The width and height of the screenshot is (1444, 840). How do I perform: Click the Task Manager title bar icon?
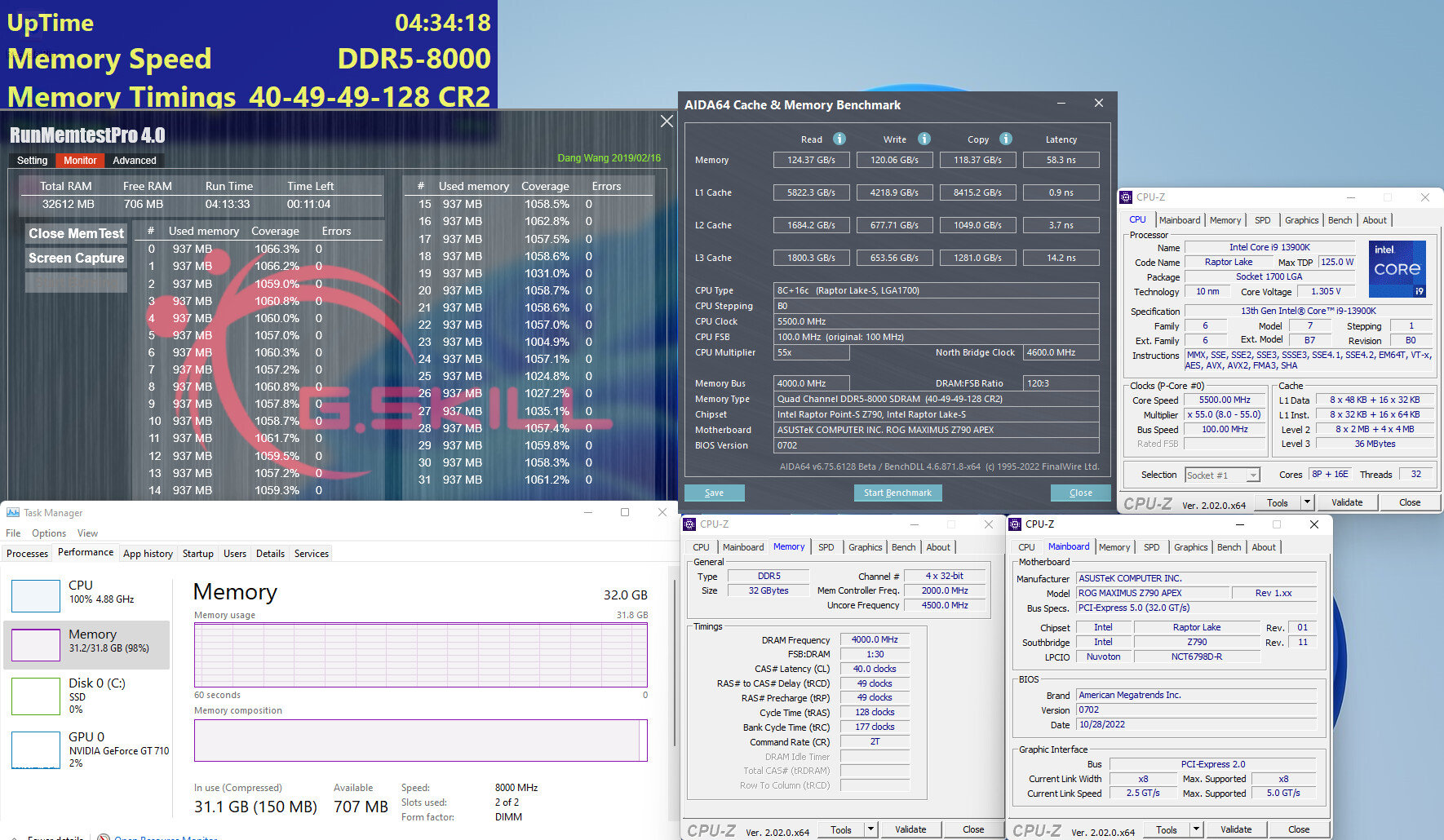13,513
